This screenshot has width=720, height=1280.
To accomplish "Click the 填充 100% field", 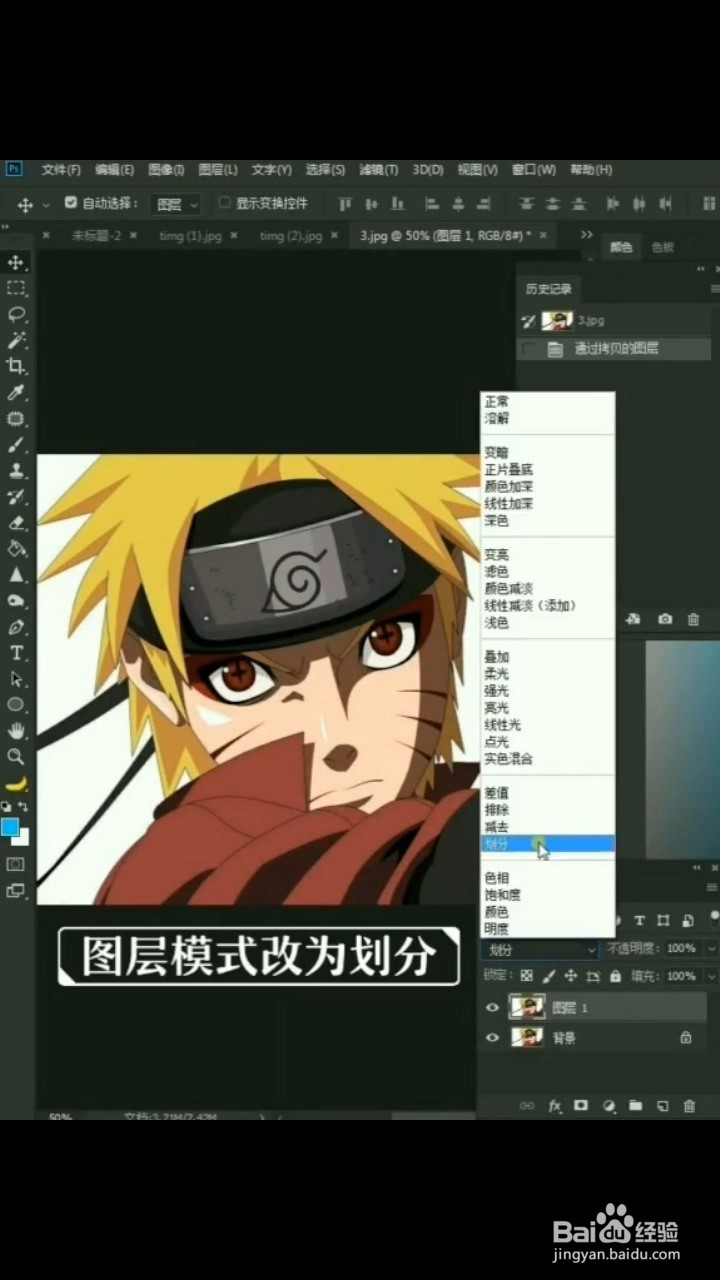I will tap(682, 975).
